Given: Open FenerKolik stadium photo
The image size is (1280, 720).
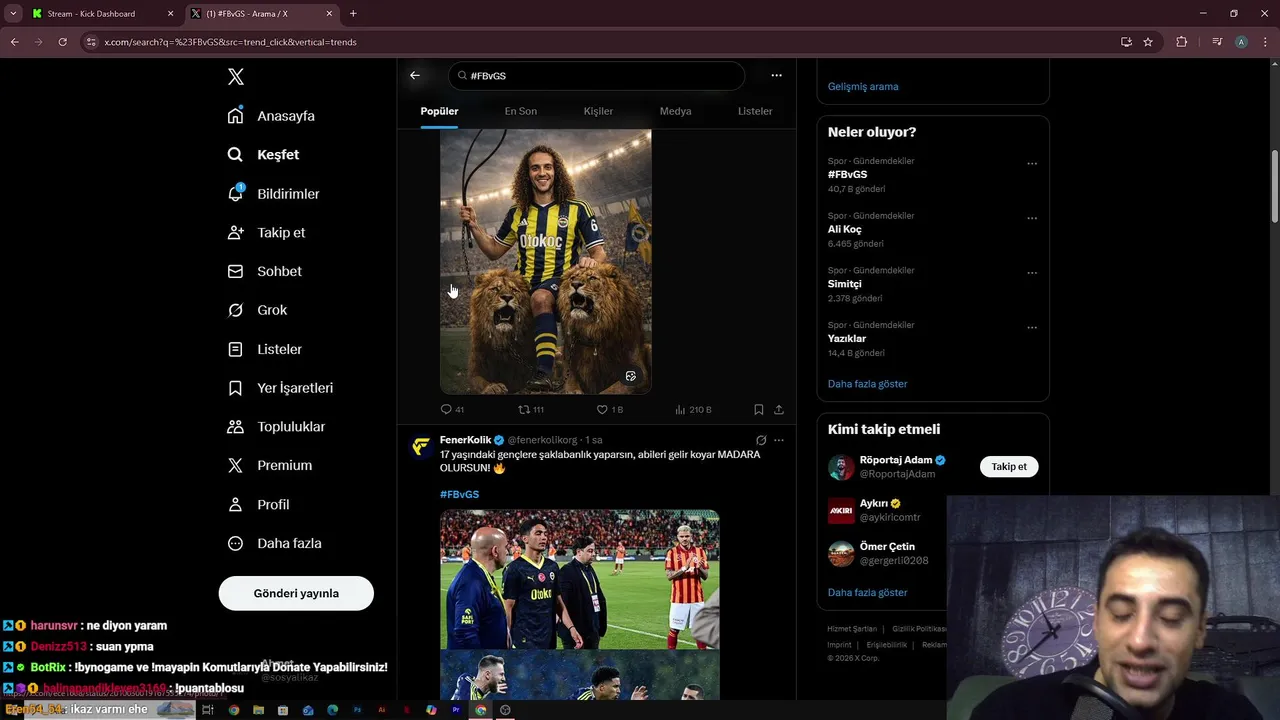Looking at the screenshot, I should [x=580, y=580].
